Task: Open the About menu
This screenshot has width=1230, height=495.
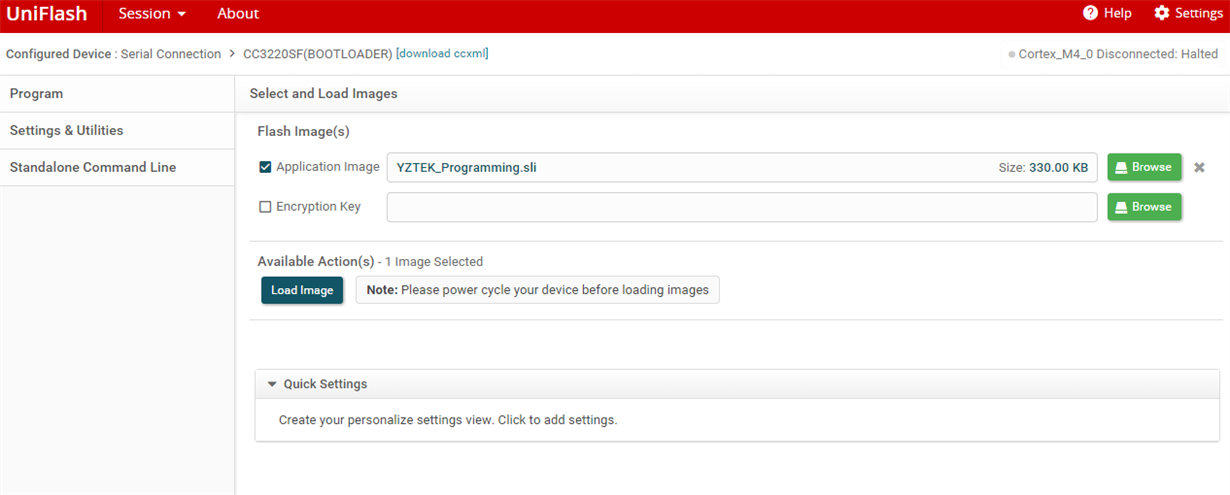Action: coord(238,14)
